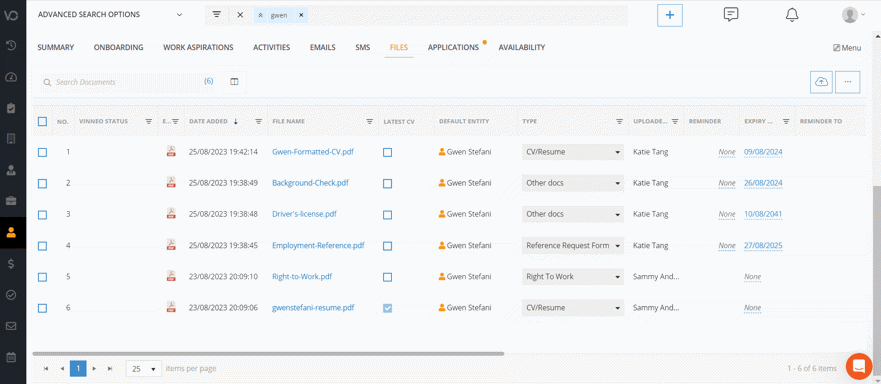
Task: Open the Driver's-license.pdf file link
Action: [304, 214]
